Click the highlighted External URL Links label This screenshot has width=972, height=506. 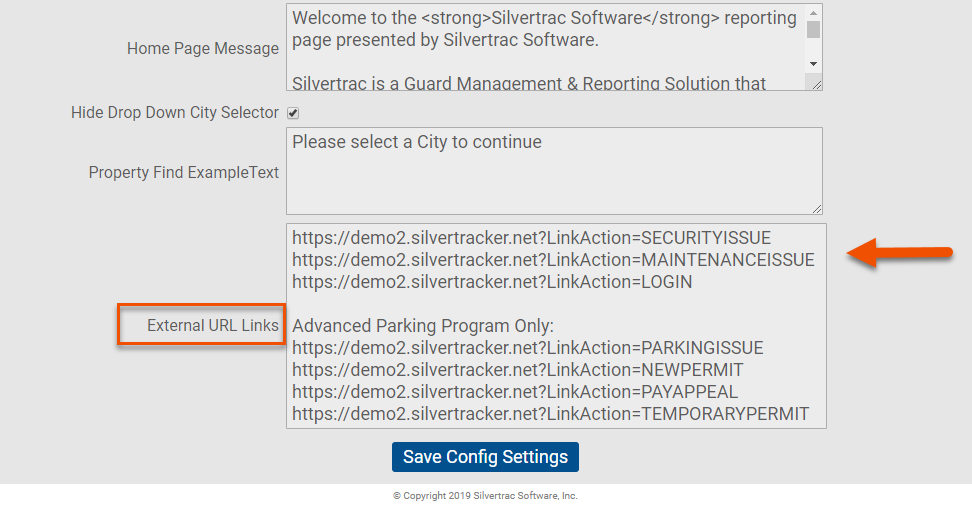point(213,326)
